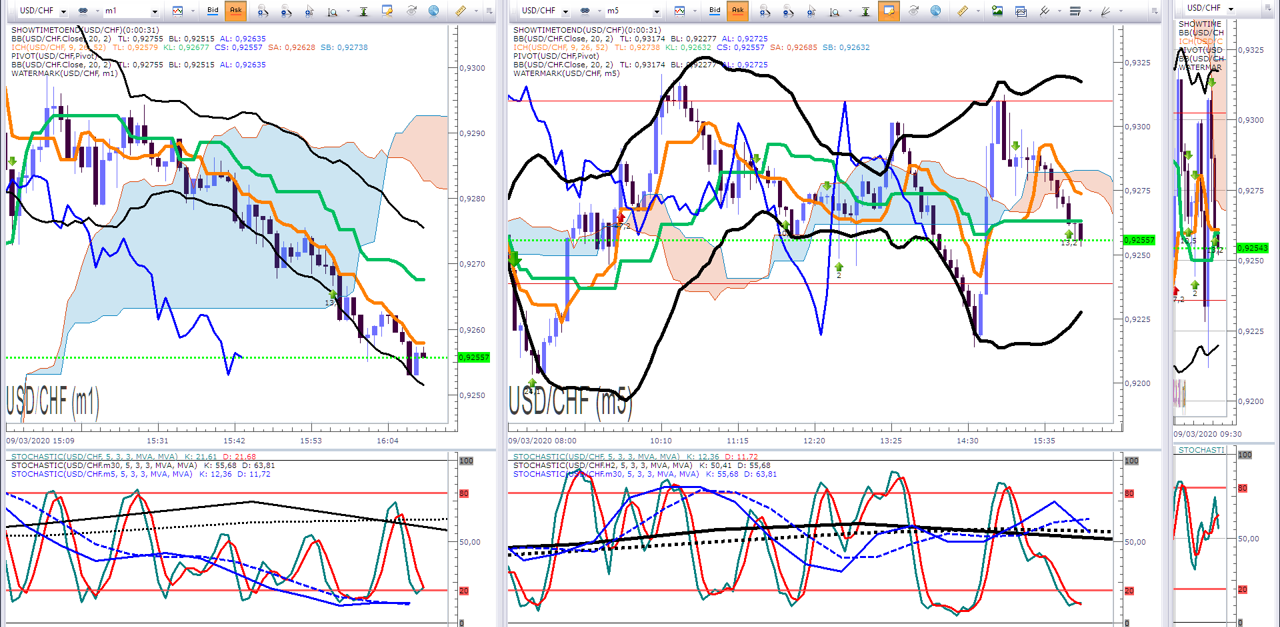Toggle Bid price mode in m5 chart
Viewport: 1280px width, 627px height.
tap(715, 11)
